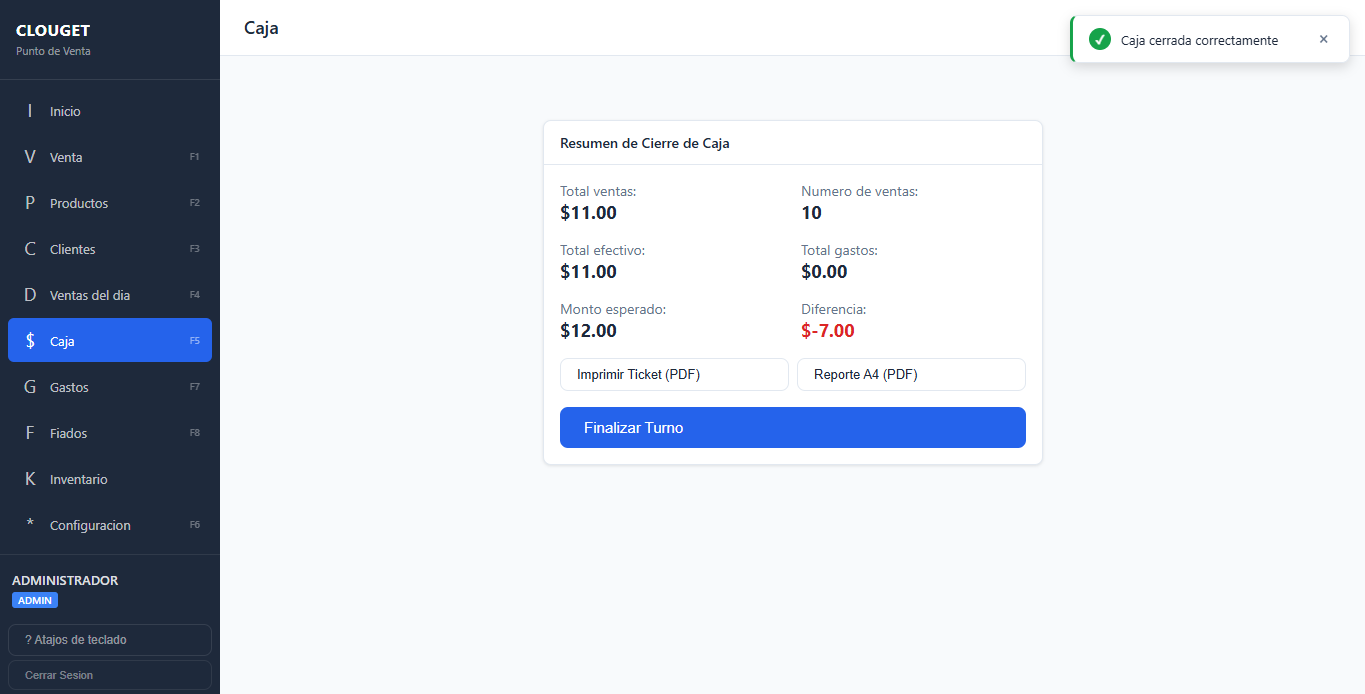This screenshot has height=694, width=1365.
Task: Click the asterisk icon beside Configuracion
Action: coord(30,524)
